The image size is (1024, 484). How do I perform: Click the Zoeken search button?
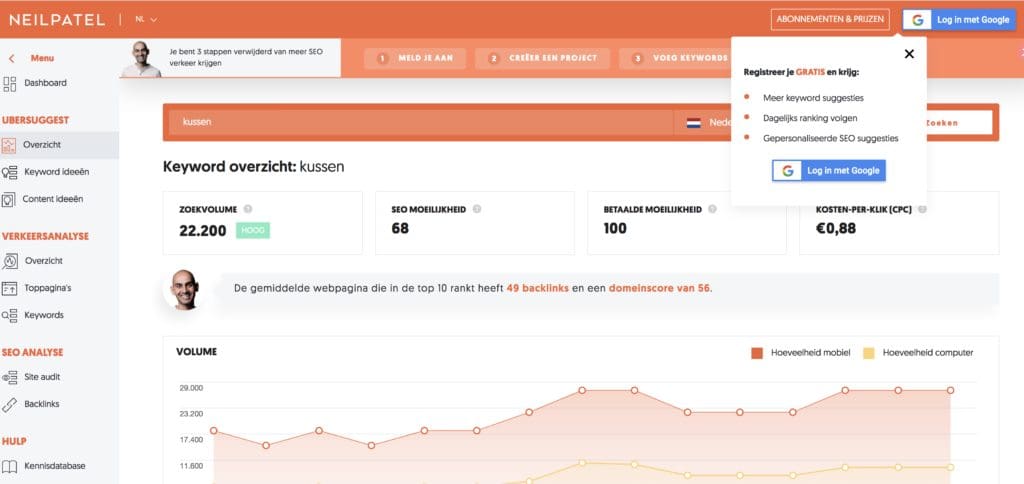pyautogui.click(x=959, y=123)
